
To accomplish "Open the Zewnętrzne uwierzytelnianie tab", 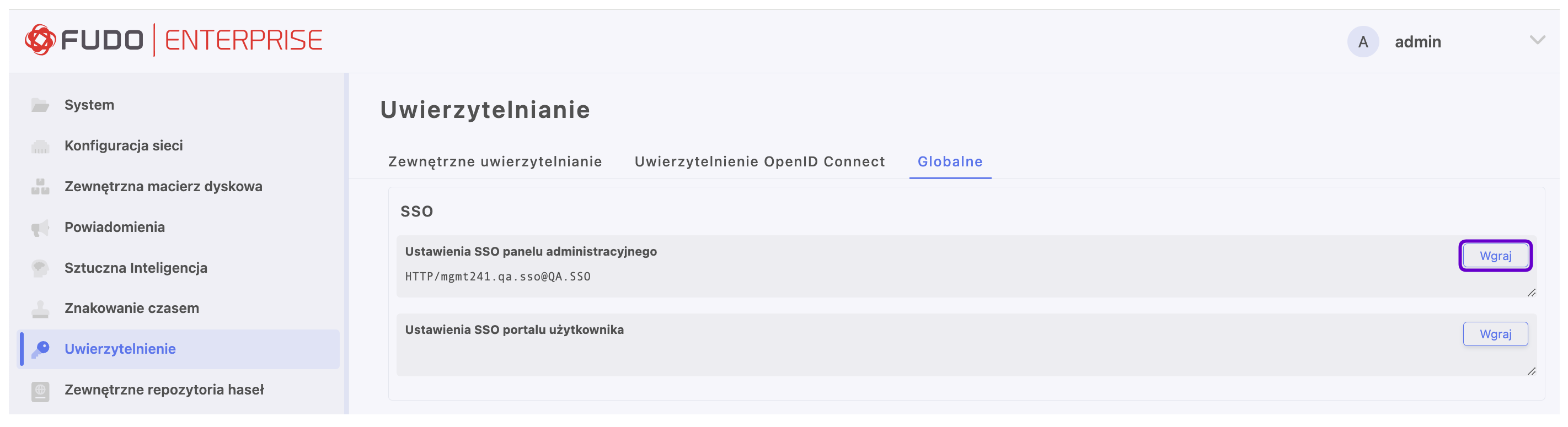I will 494,162.
